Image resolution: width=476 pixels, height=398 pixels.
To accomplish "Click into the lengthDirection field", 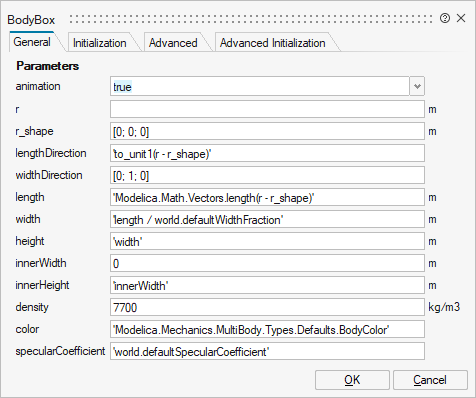I will click(267, 153).
